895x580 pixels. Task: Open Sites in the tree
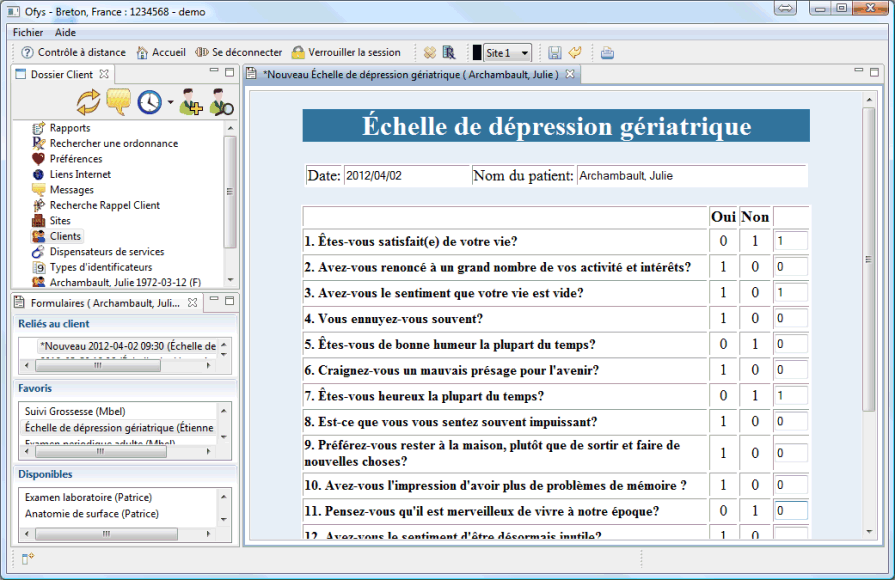pos(60,220)
